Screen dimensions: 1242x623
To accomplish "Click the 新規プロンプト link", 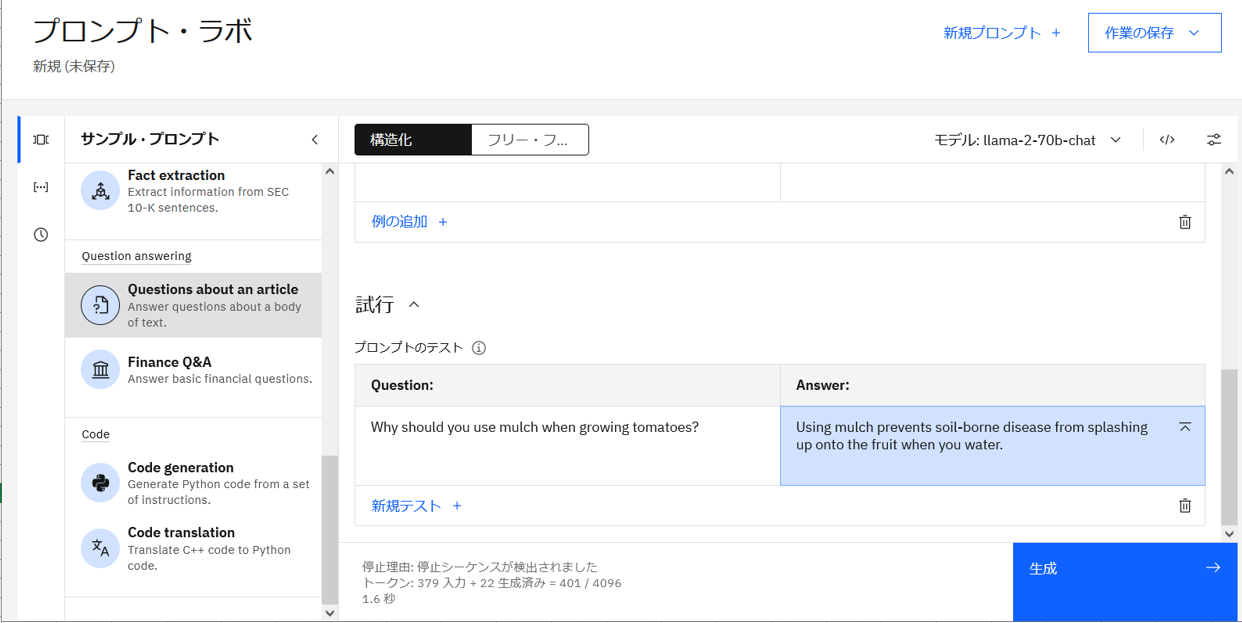I will [1002, 33].
